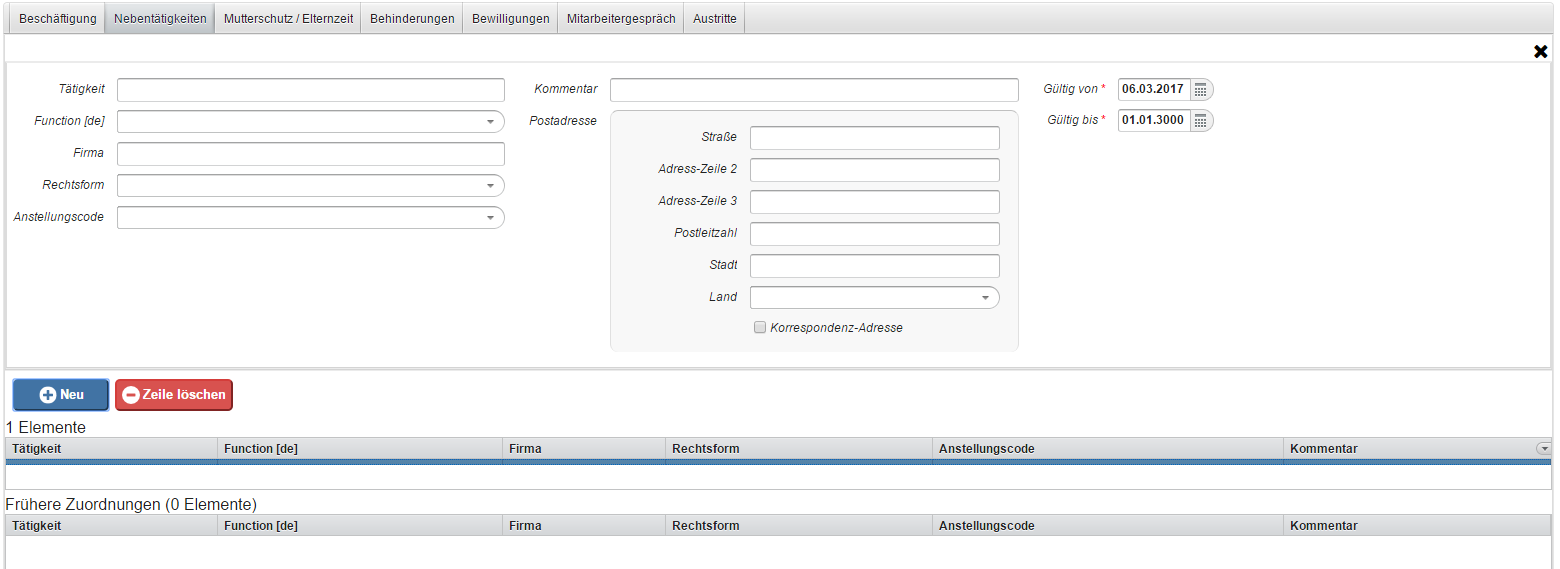Open column options arrow in Kommentar header
This screenshot has height=569, width=1560.
tap(1544, 449)
